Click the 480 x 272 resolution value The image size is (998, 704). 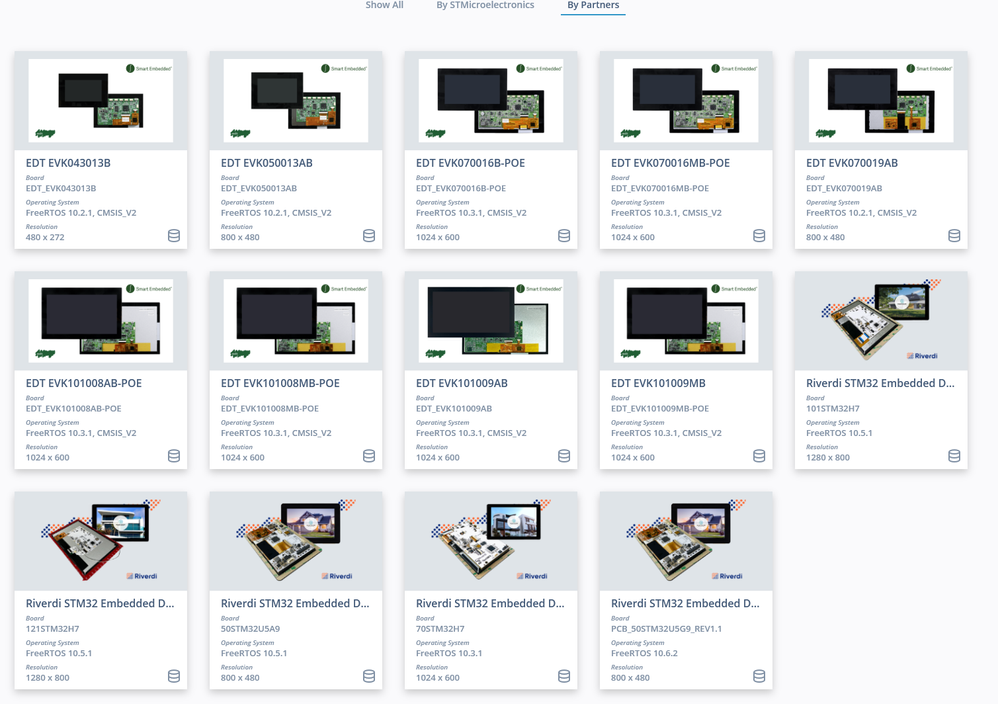pos(45,237)
